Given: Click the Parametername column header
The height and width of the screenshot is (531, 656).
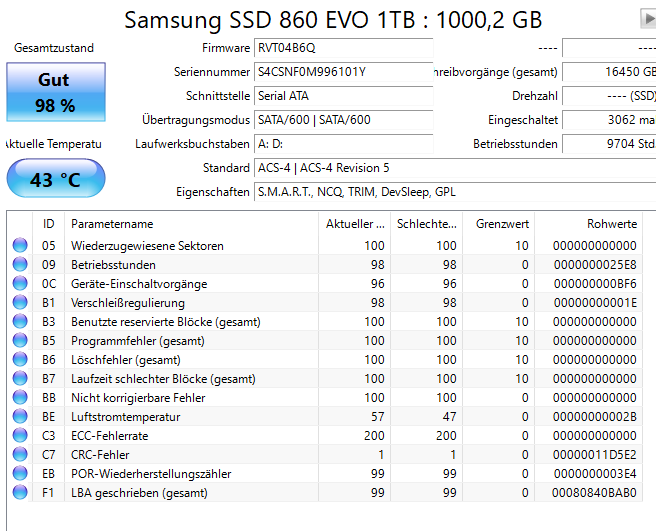Looking at the screenshot, I should pos(192,224).
